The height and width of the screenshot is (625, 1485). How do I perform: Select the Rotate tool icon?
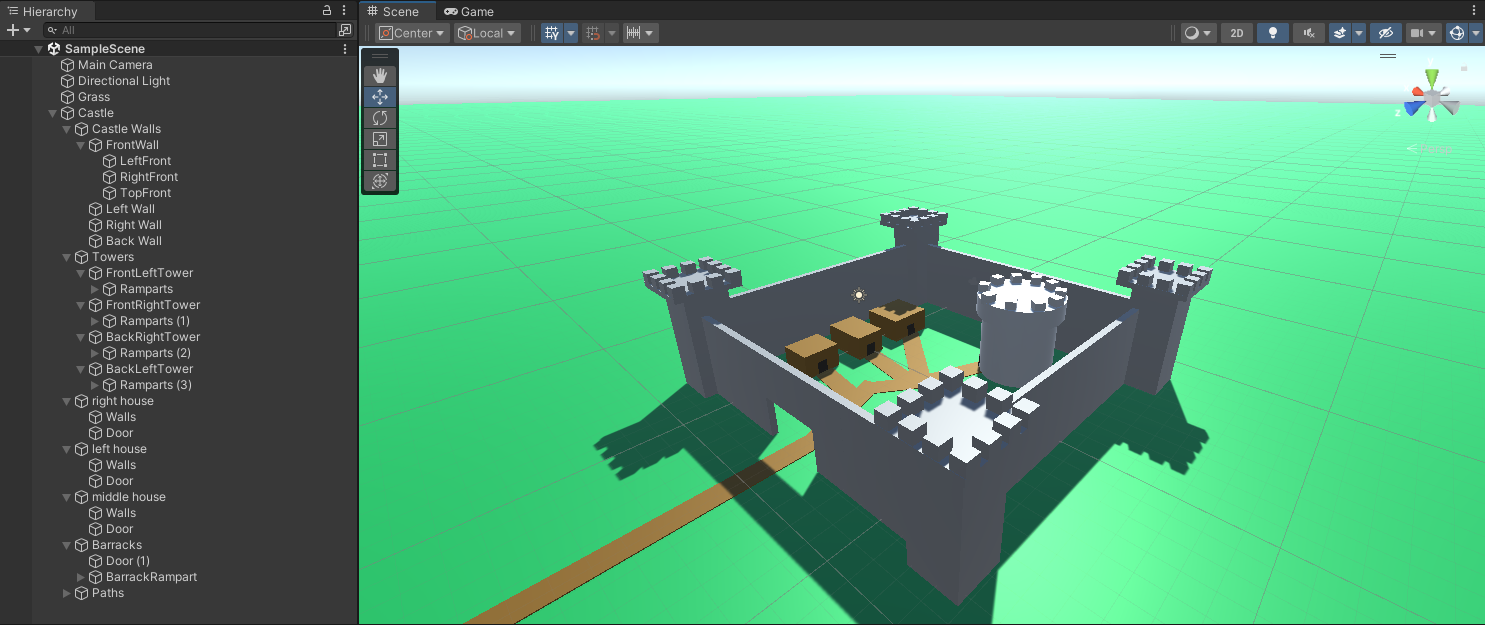[380, 117]
